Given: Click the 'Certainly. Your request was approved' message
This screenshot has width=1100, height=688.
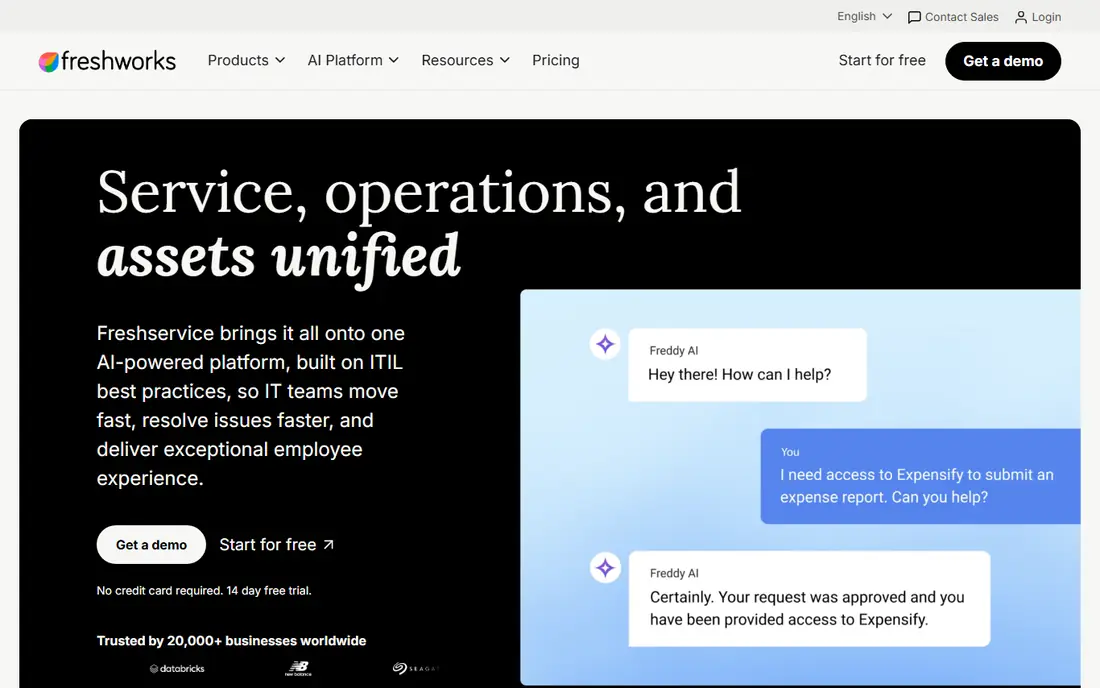Looking at the screenshot, I should (x=807, y=608).
